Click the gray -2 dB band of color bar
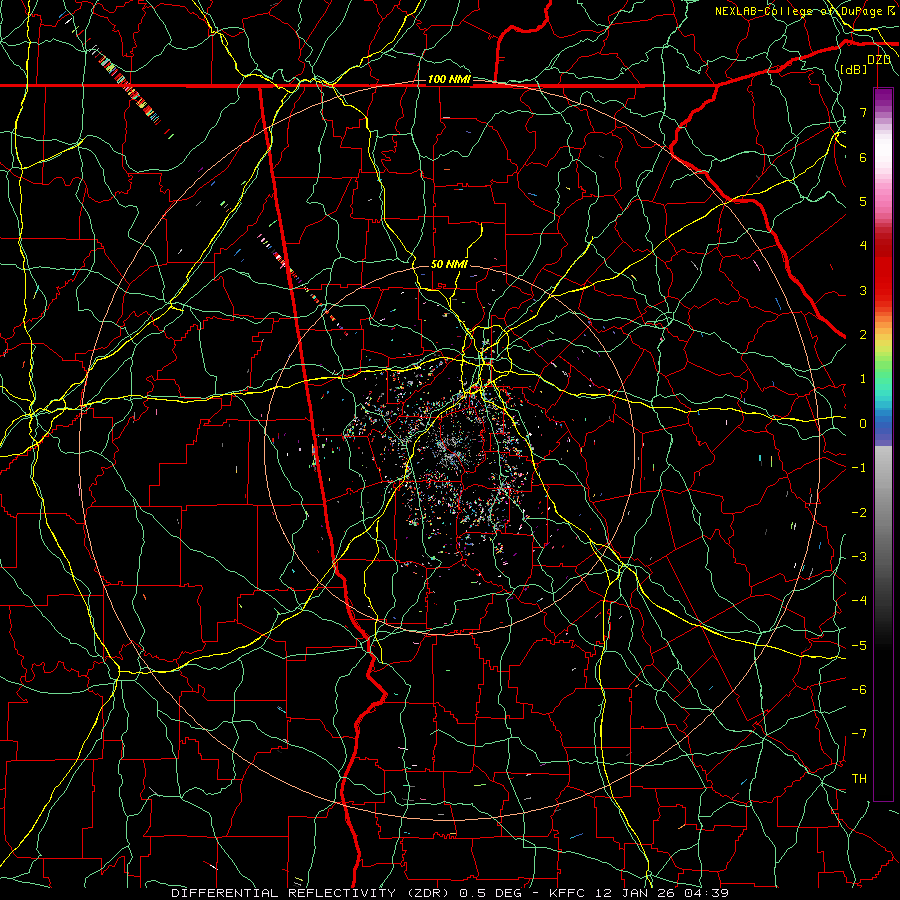 (x=883, y=513)
